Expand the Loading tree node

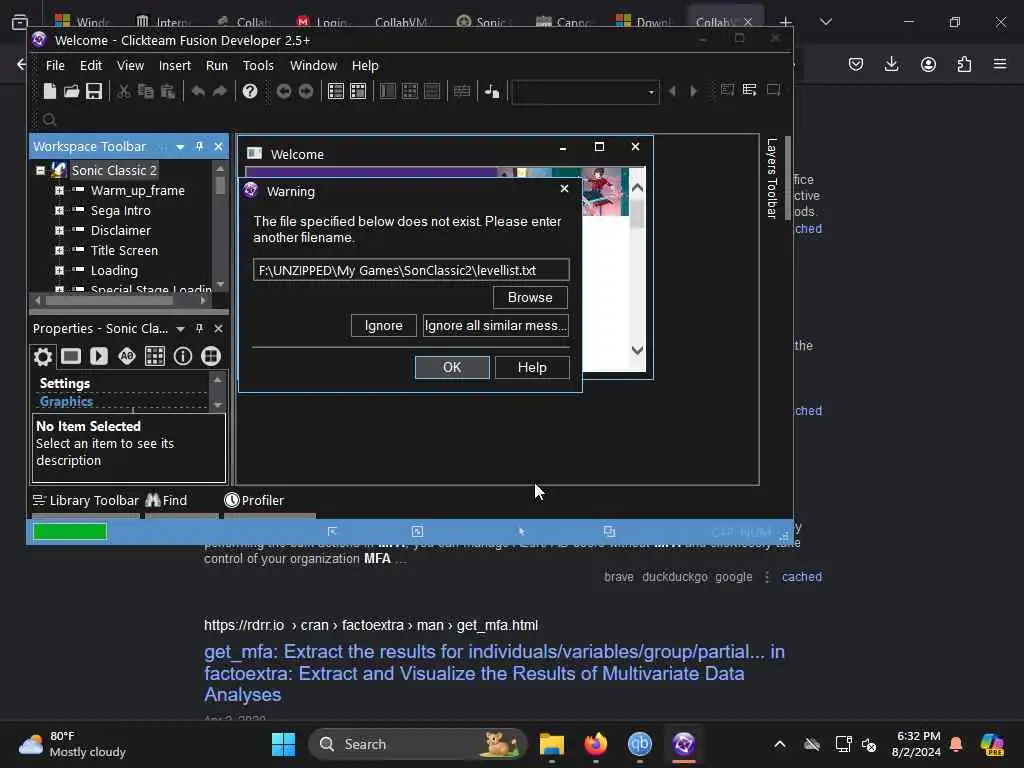click(x=59, y=270)
